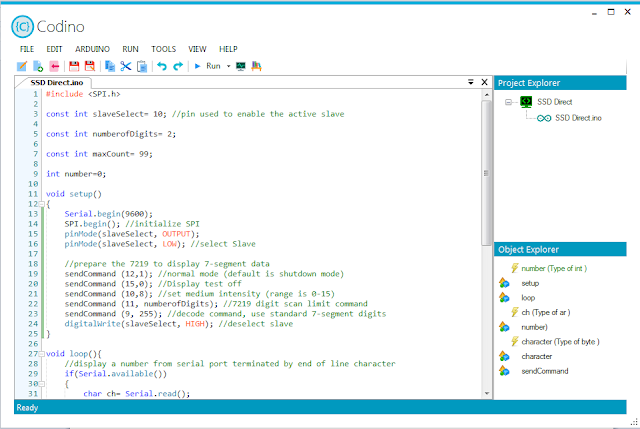Screen dimensions: 640x429
Task: Select loop in Object Explorer
Action: click(x=528, y=298)
